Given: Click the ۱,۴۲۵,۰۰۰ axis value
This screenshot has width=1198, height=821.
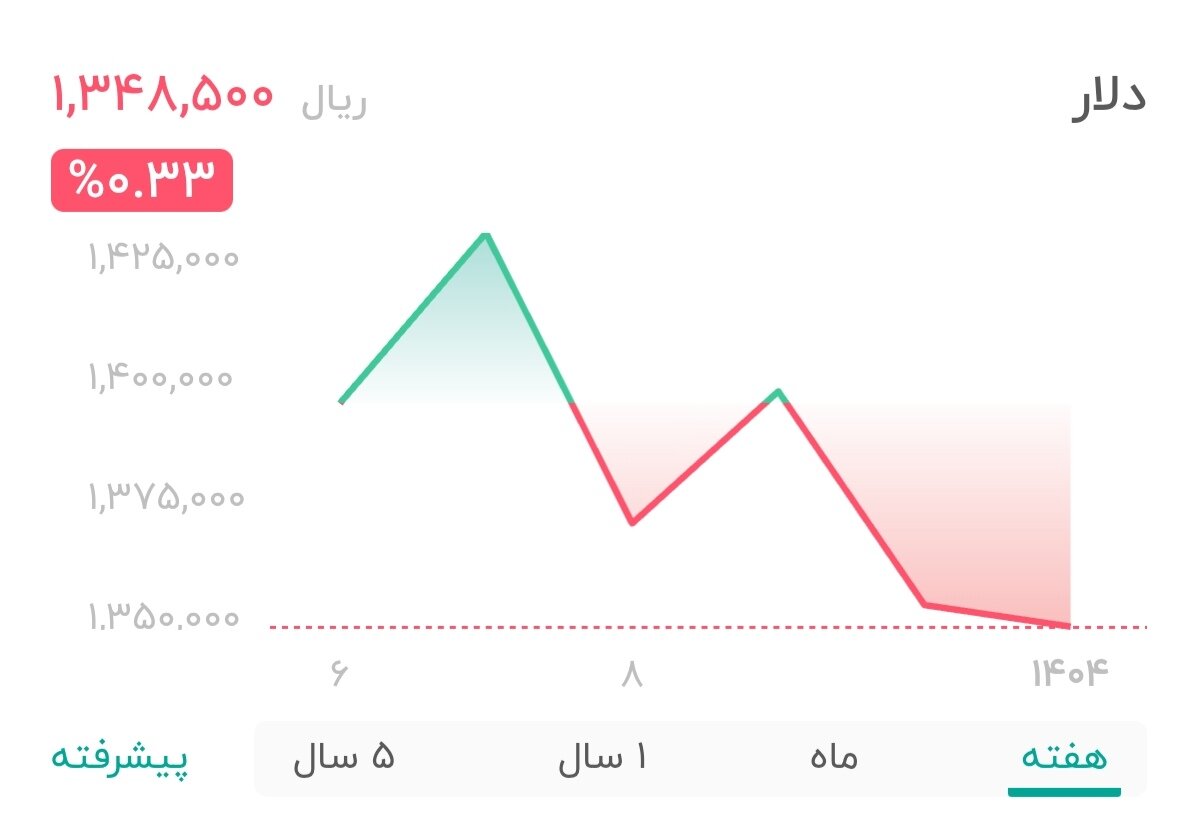Looking at the screenshot, I should 160,258.
